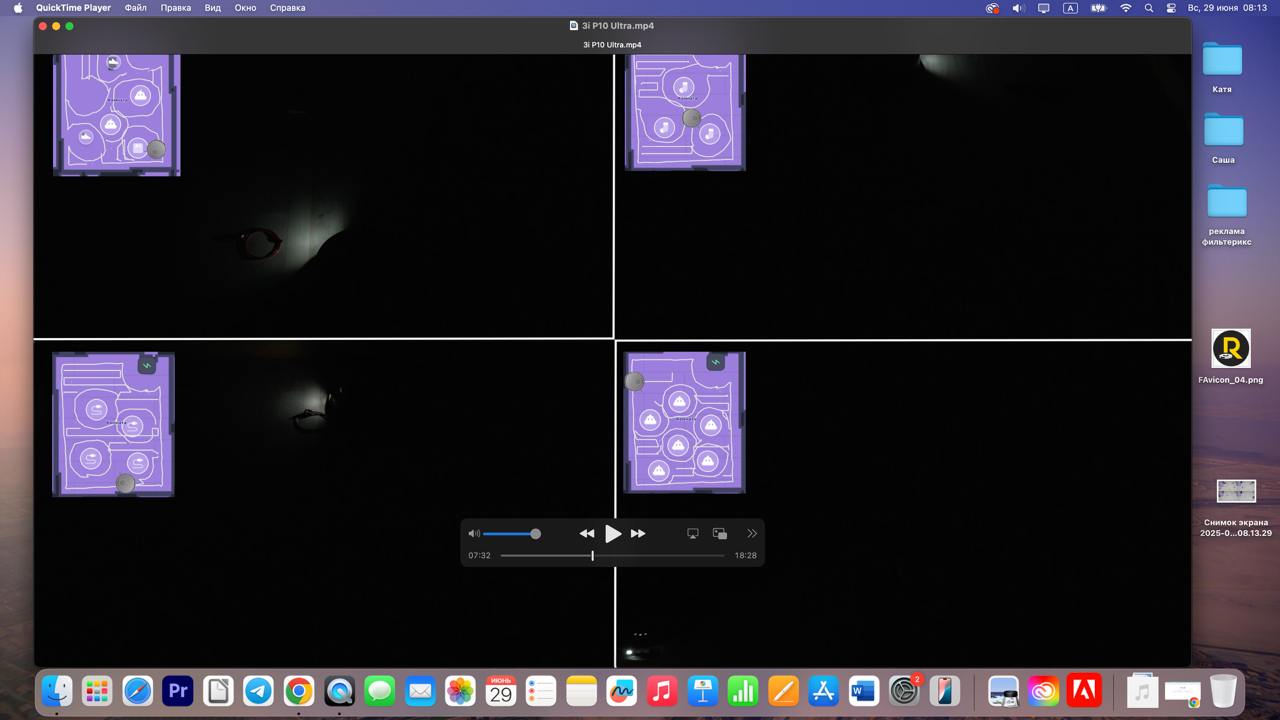Click the blue volume slider knob
The width and height of the screenshot is (1280, 720).
(x=535, y=534)
